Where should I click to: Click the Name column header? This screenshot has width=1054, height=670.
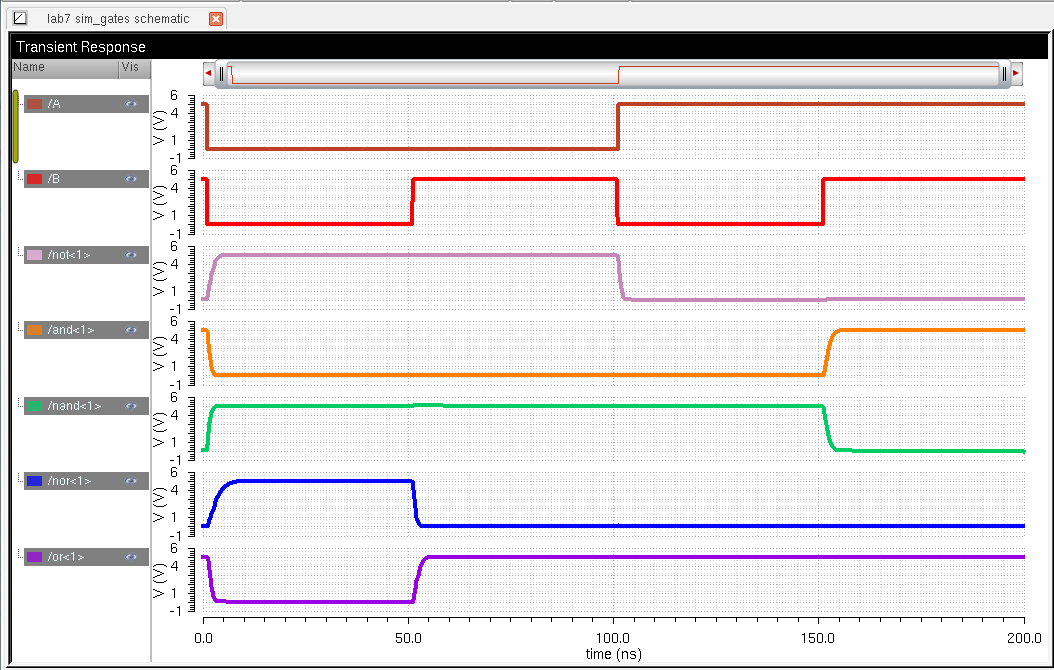click(30, 67)
